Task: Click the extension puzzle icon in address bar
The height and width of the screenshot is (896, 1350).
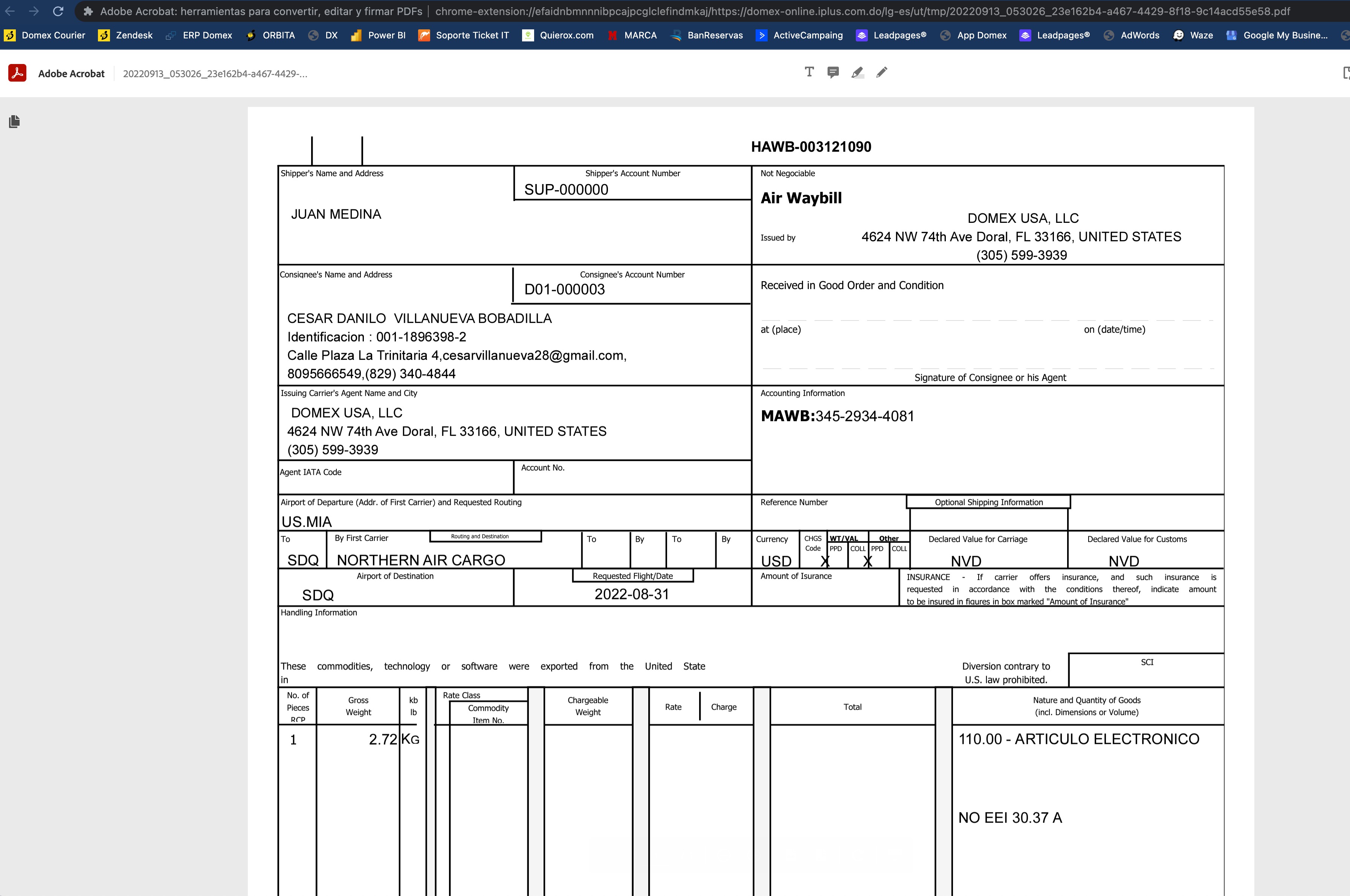Action: pyautogui.click(x=88, y=11)
